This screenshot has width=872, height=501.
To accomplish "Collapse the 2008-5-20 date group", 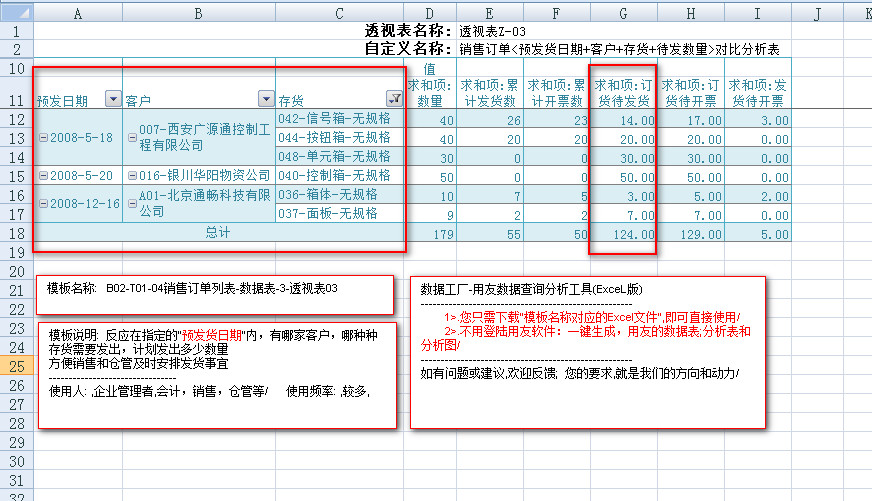I will click(x=43, y=176).
